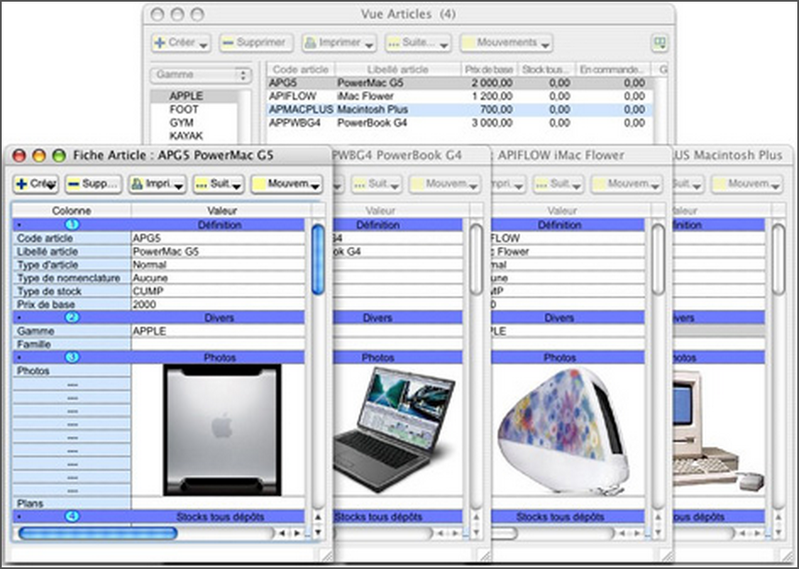Click Créer button in Vue Articles window
This screenshot has height=569, width=799.
click(x=181, y=43)
